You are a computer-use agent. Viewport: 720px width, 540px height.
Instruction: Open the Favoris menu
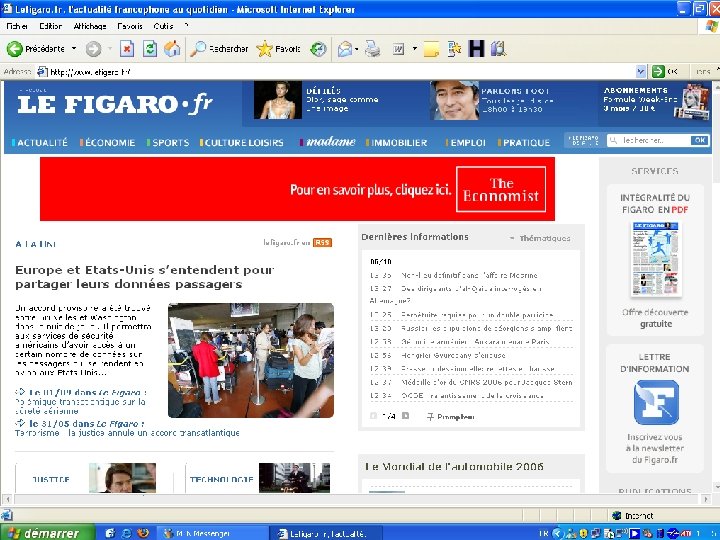129,26
